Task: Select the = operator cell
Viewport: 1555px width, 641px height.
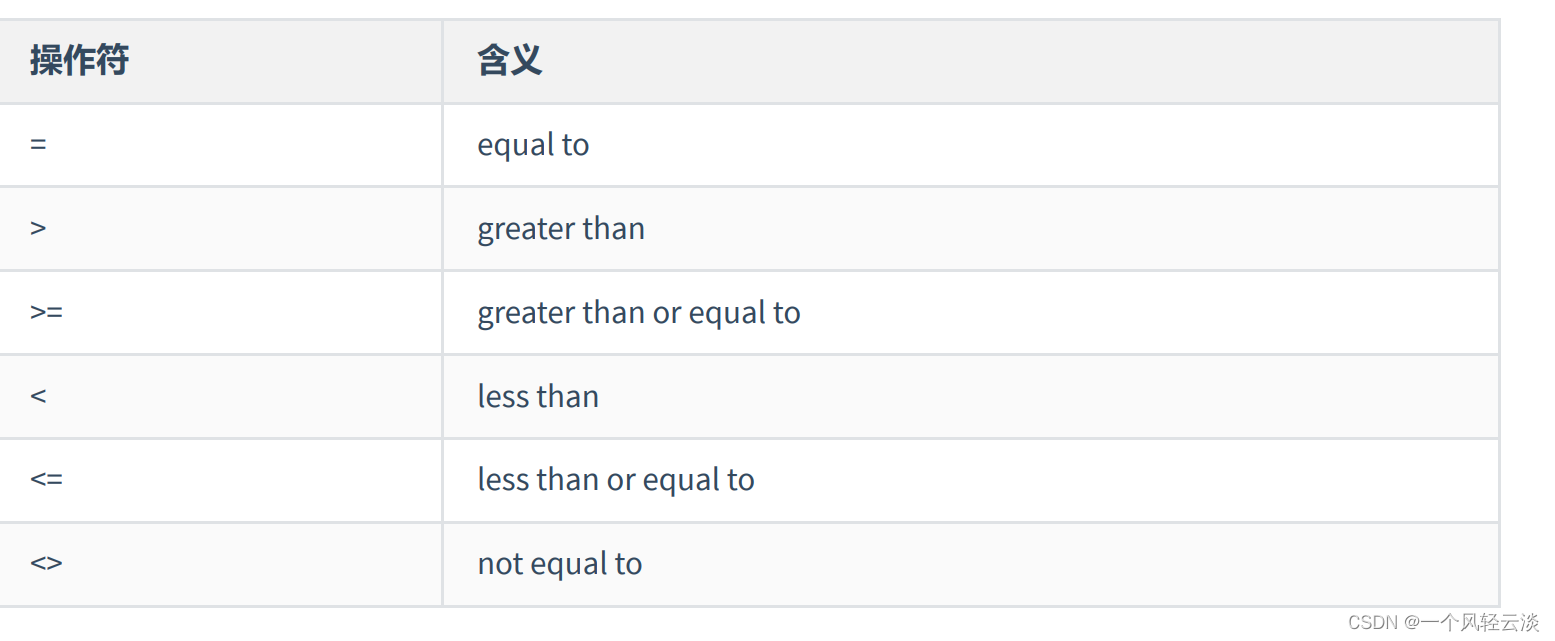Action: click(220, 145)
